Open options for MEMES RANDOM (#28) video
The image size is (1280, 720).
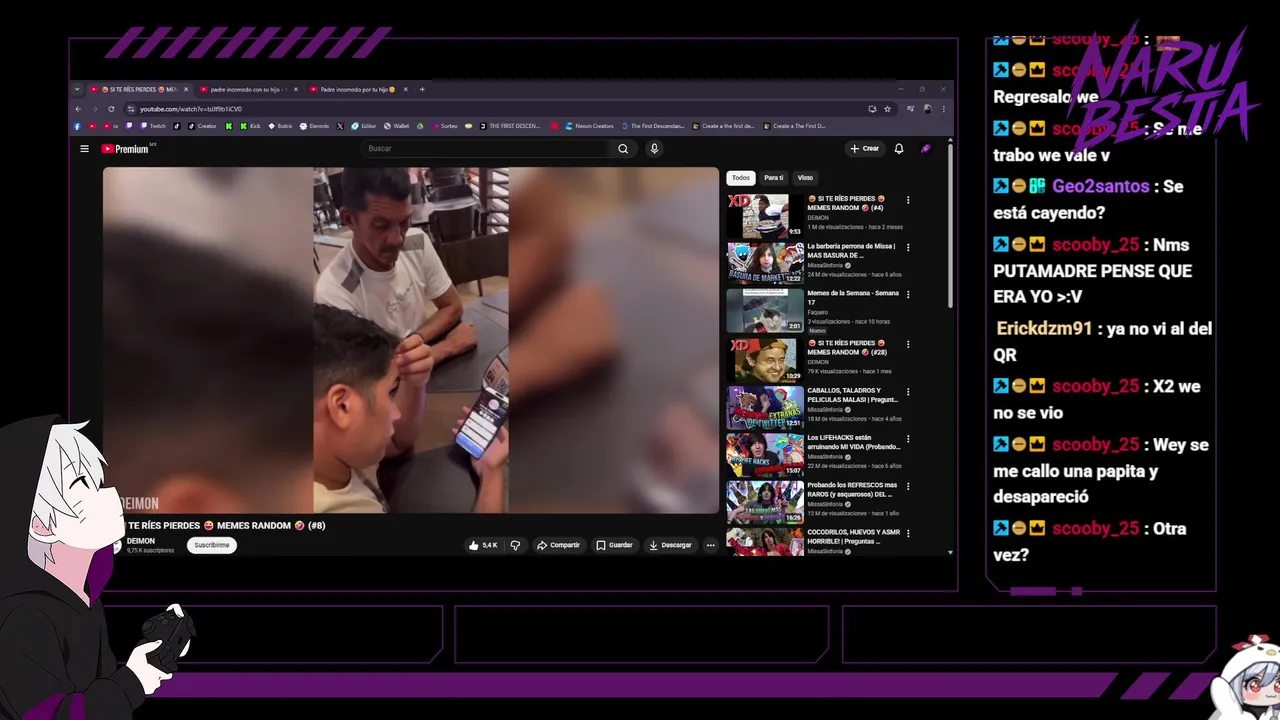(x=908, y=344)
